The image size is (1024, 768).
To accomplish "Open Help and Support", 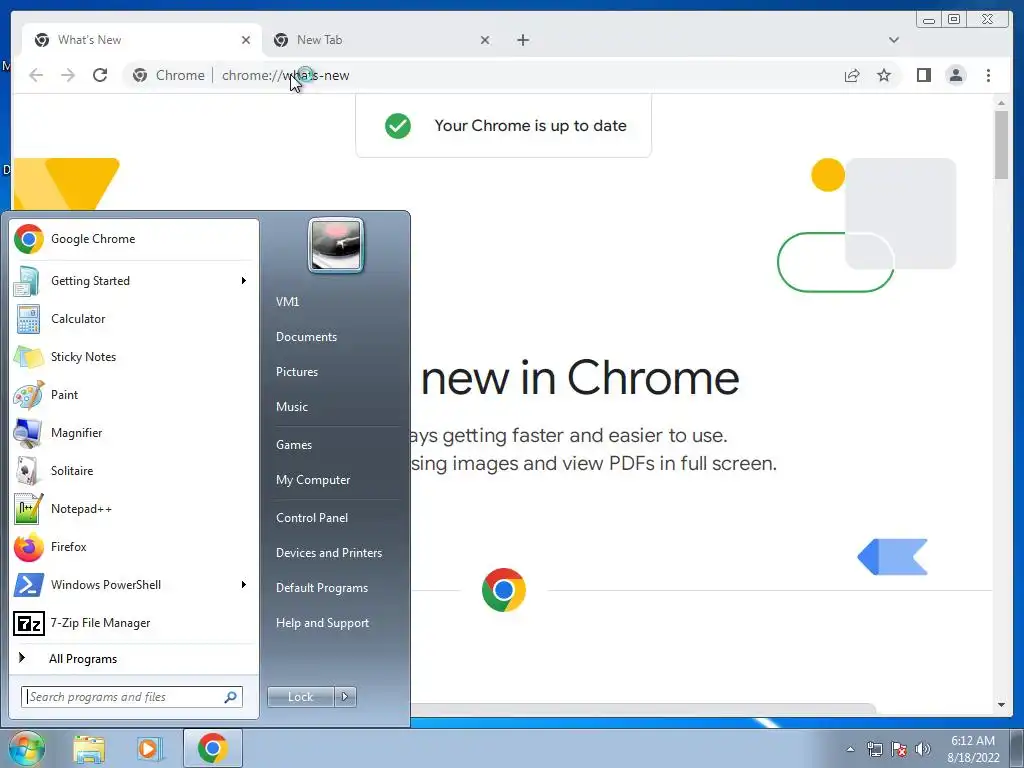I will click(x=322, y=623).
